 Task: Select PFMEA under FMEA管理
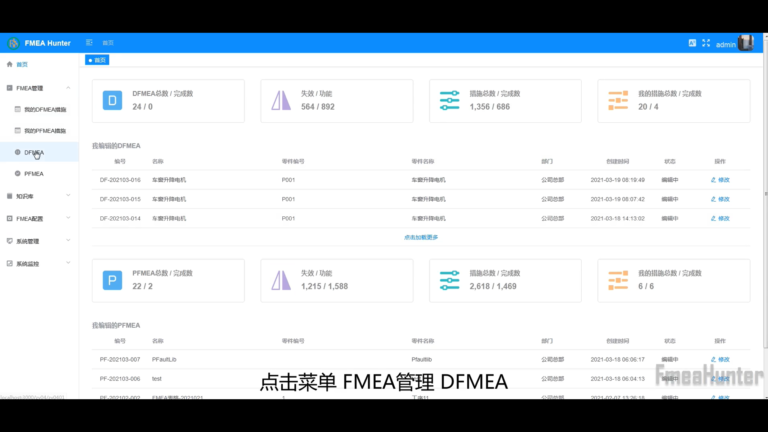39,173
